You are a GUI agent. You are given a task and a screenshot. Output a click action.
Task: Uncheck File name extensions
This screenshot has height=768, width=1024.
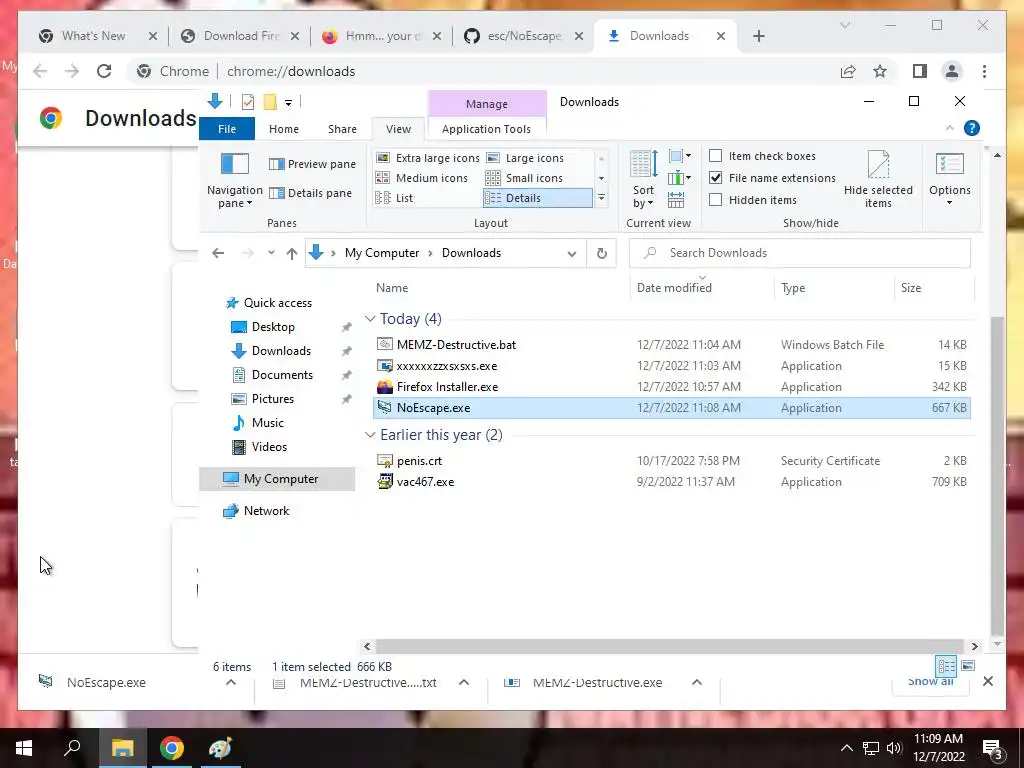(716, 178)
